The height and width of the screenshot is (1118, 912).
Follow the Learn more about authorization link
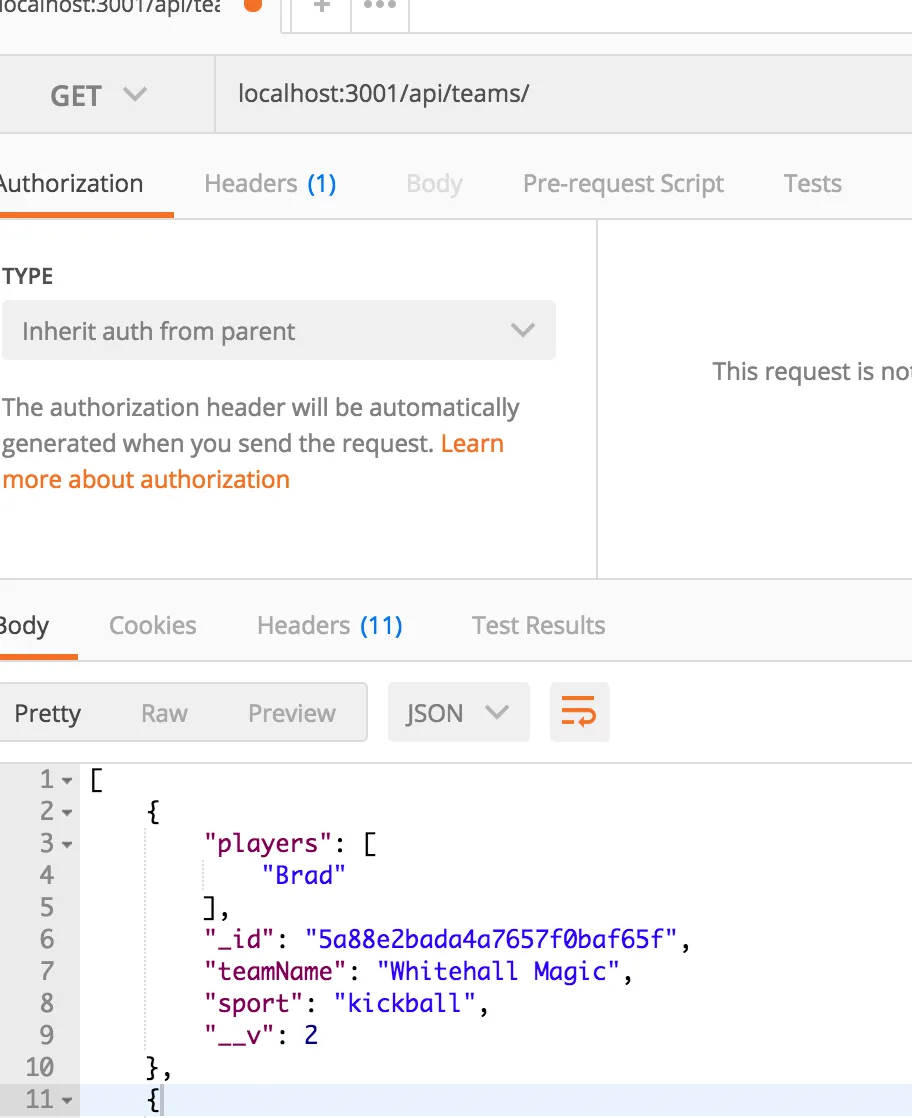tap(147, 480)
